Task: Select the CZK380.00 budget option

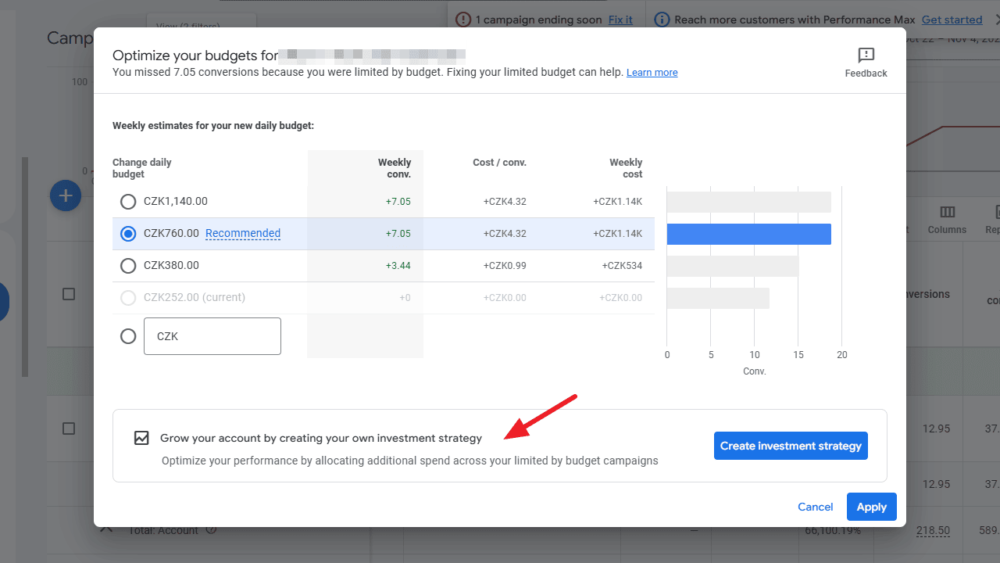Action: [x=128, y=266]
